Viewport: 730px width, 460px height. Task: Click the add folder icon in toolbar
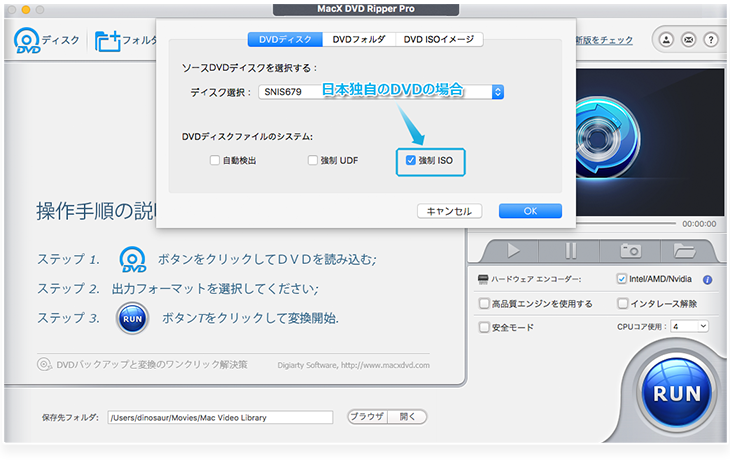click(107, 41)
